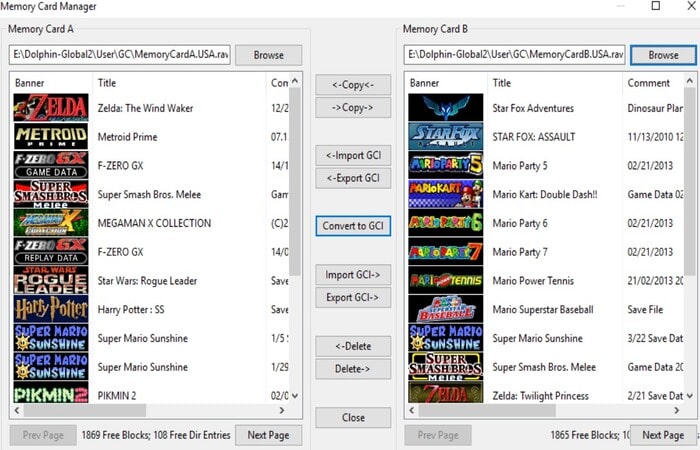
Task: Click the Banner column header in Card A
Action: [51, 83]
